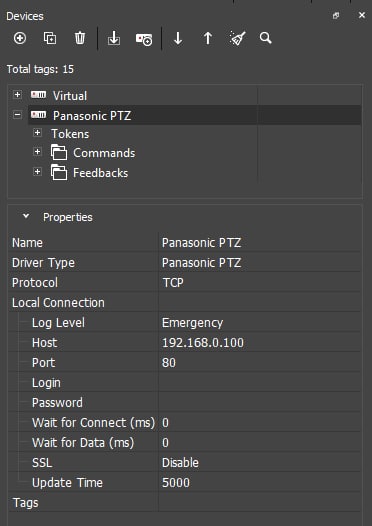
Task: Open the Protocol TCP value
Action: click(260, 282)
